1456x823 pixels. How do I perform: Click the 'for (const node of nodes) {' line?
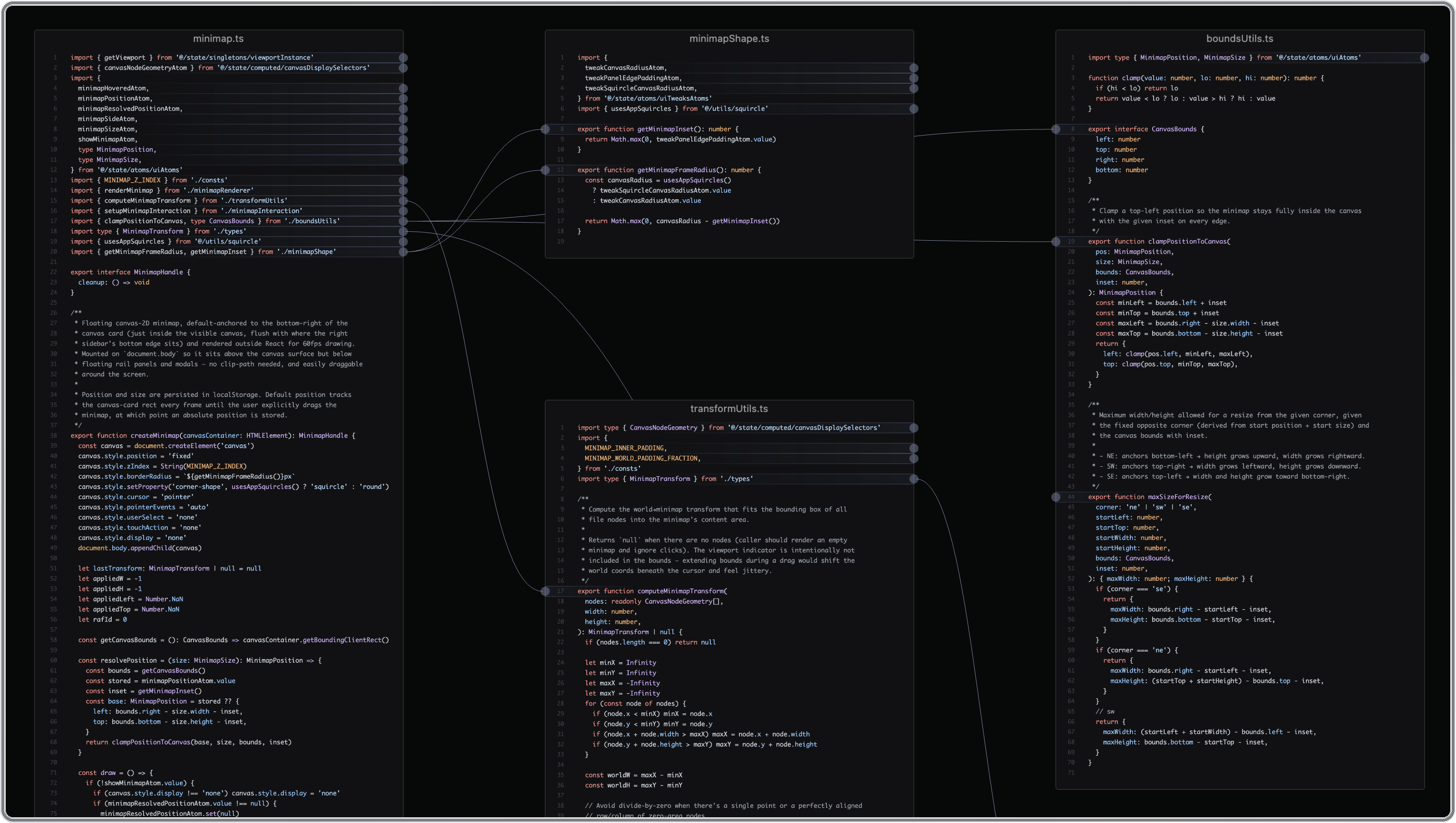635,704
